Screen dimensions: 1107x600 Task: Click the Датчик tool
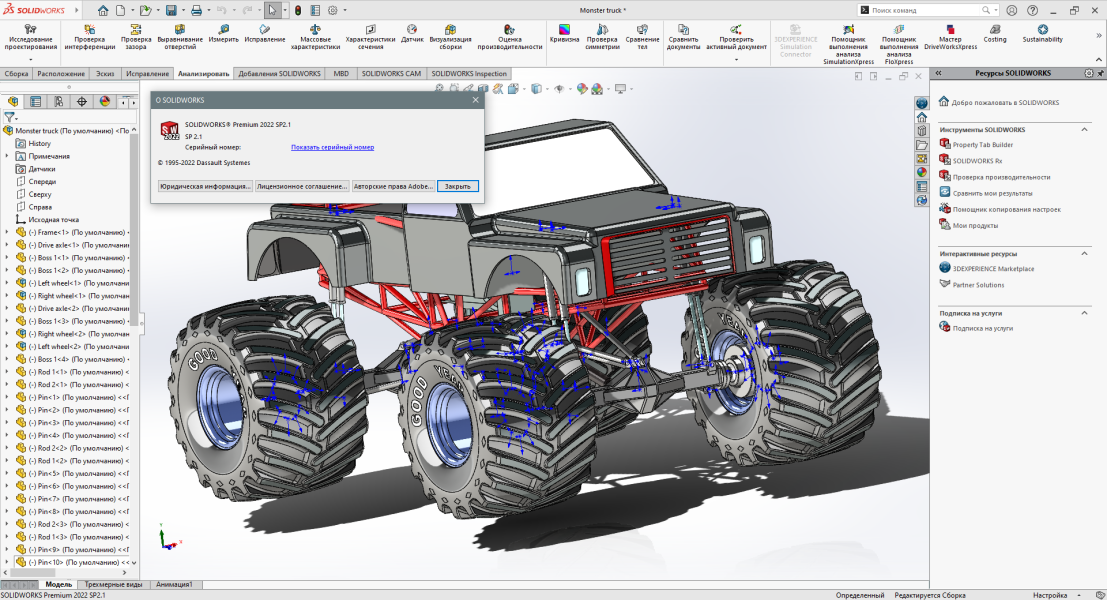coord(412,33)
